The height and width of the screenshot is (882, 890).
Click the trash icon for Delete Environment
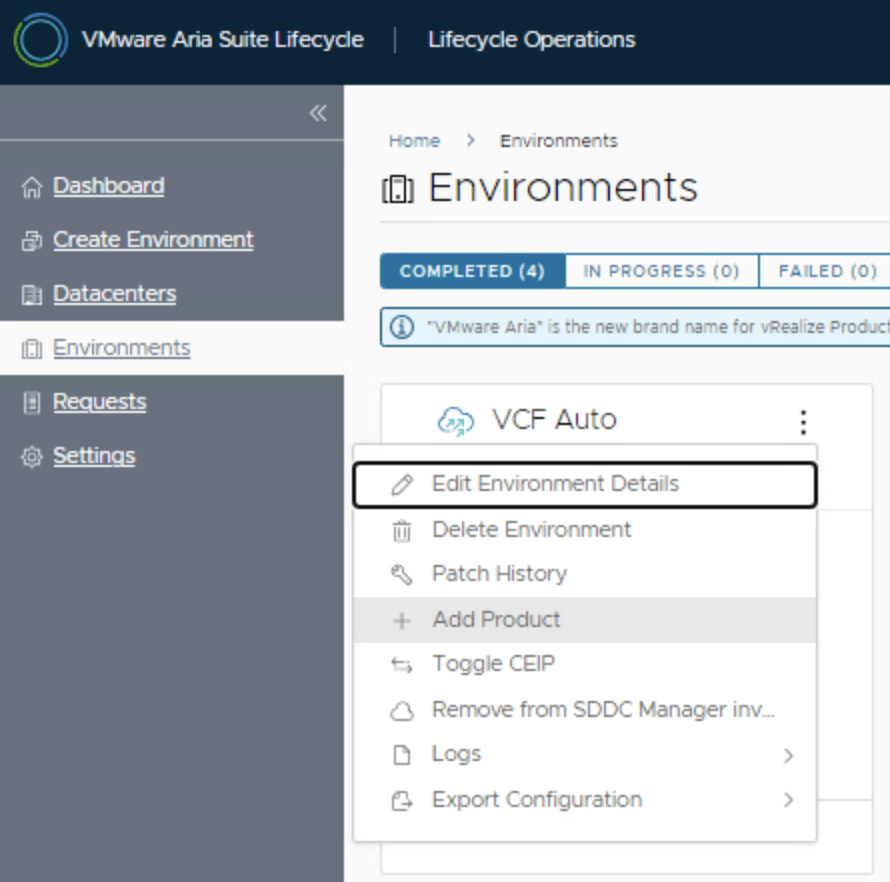pos(402,531)
